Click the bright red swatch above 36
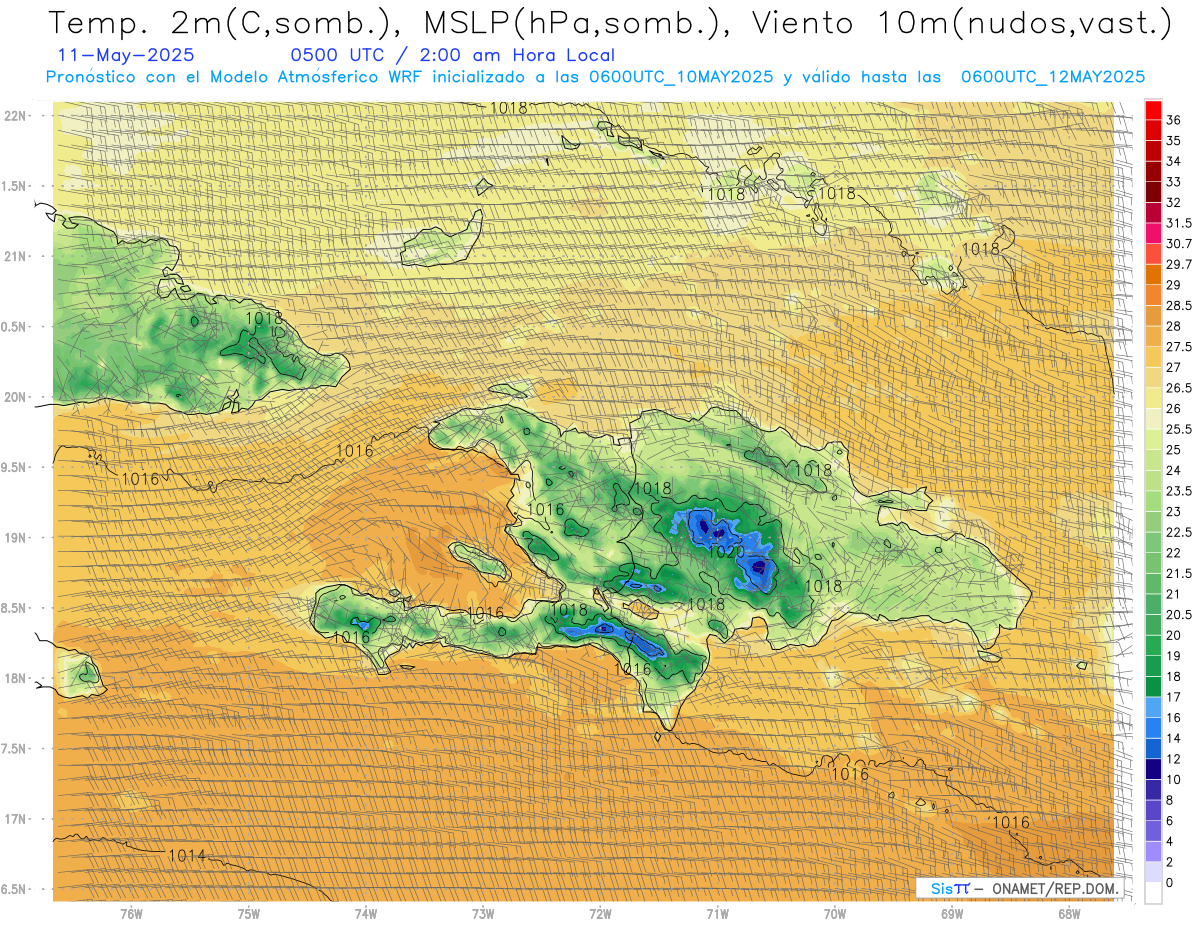The image size is (1200, 927). (1153, 109)
